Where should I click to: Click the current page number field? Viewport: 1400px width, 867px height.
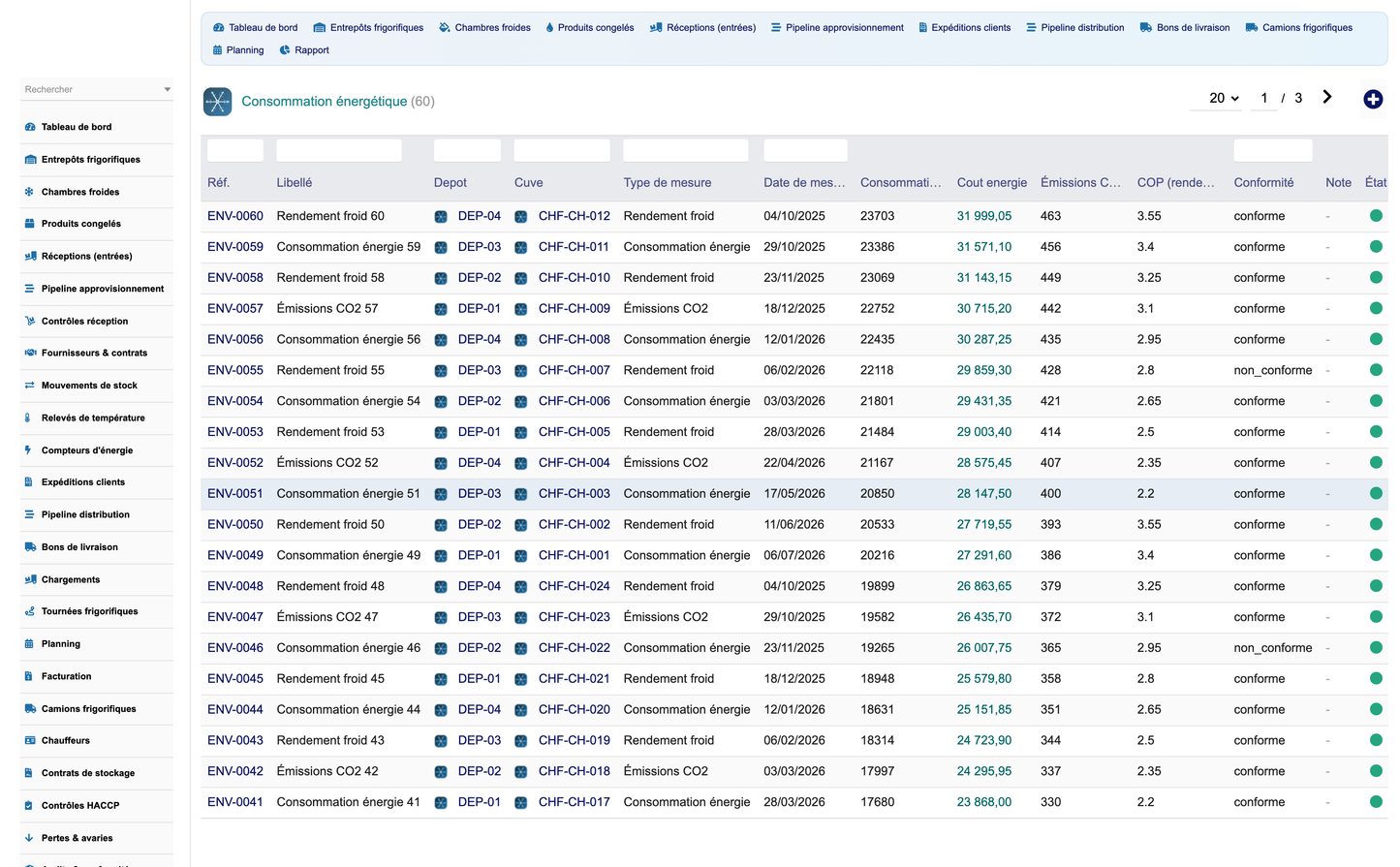pos(1263,98)
